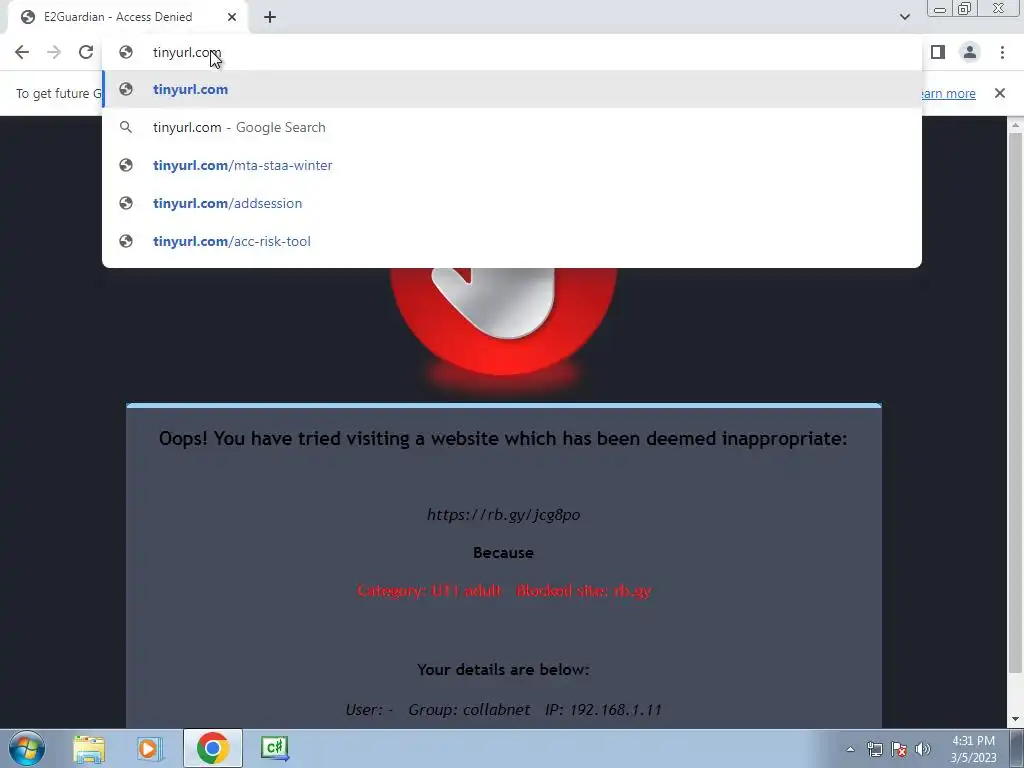The image size is (1024, 768).
Task: Click the magnifier icon in Google Search suggestion
Action: [126, 127]
